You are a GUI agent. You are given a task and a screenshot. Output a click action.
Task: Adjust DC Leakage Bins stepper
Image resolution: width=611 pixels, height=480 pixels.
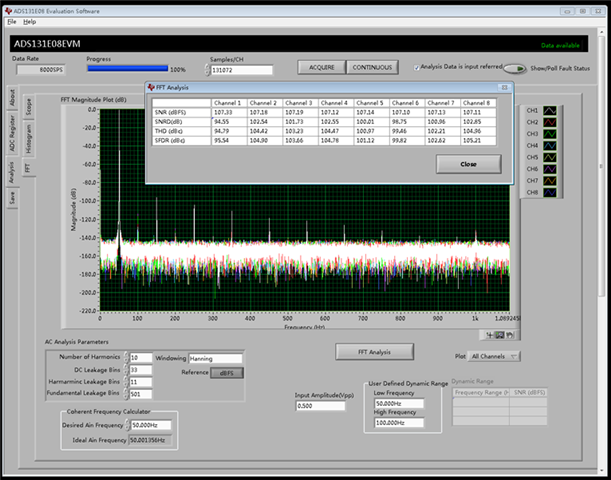click(x=126, y=370)
